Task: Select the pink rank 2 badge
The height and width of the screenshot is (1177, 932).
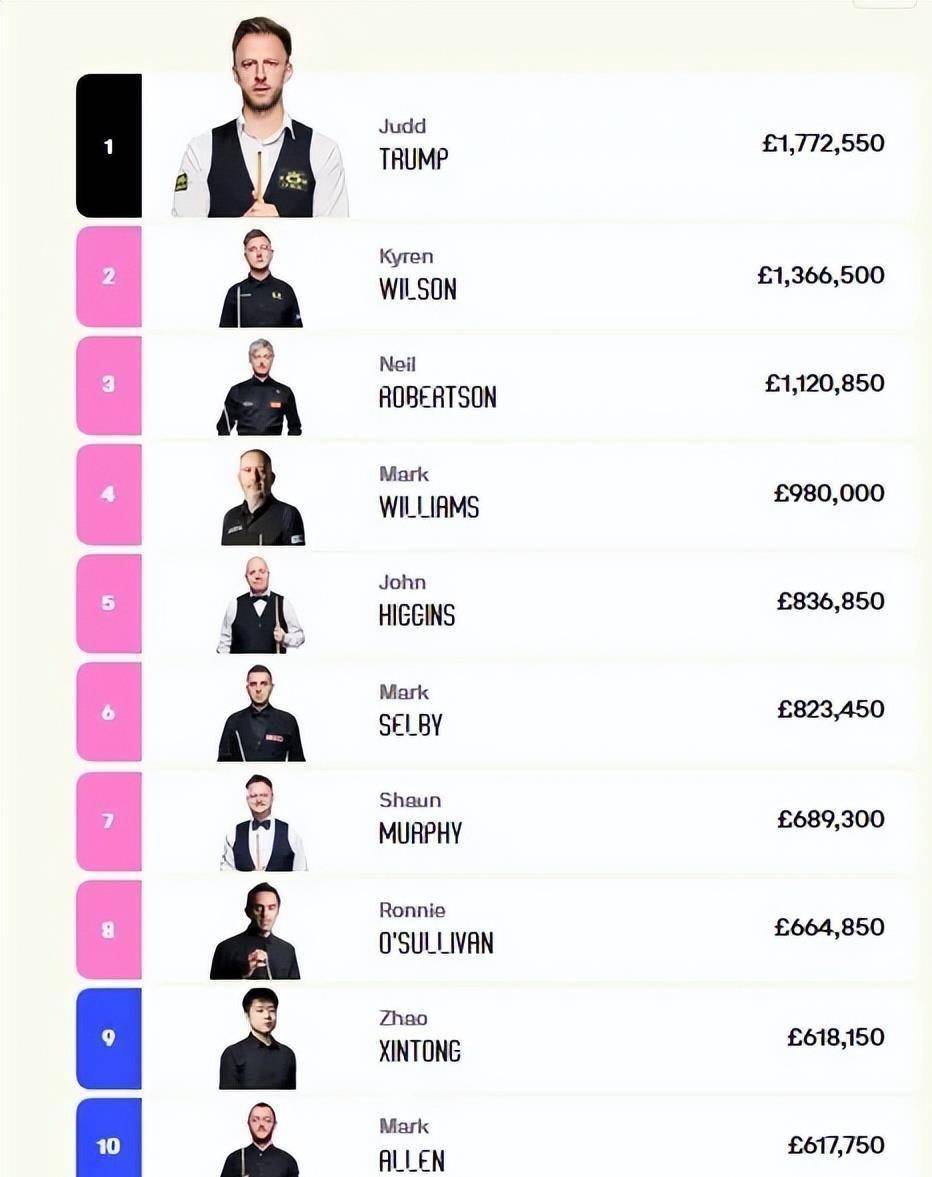Action: 109,276
